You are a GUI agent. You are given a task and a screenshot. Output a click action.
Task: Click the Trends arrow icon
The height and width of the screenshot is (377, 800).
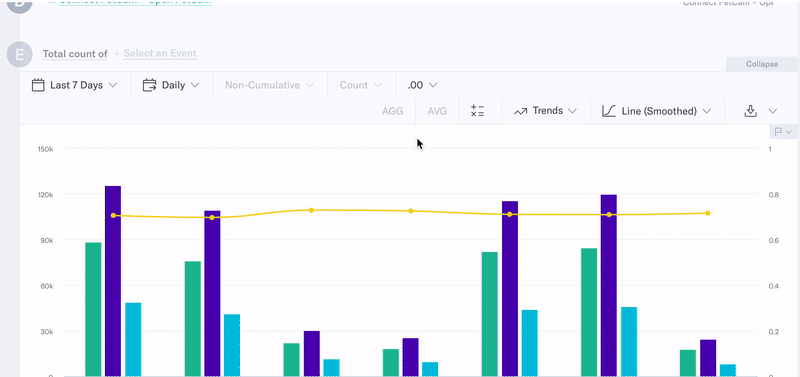pyautogui.click(x=520, y=111)
